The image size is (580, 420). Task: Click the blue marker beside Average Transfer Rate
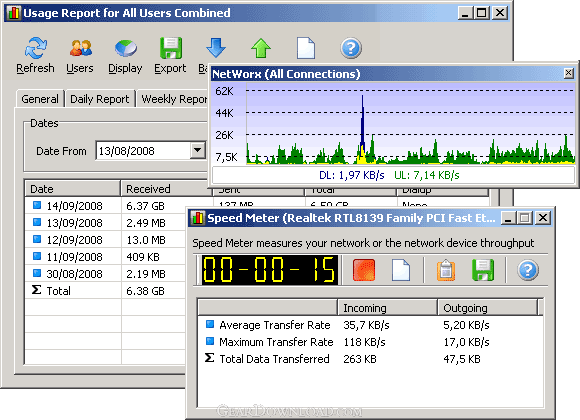[210, 324]
